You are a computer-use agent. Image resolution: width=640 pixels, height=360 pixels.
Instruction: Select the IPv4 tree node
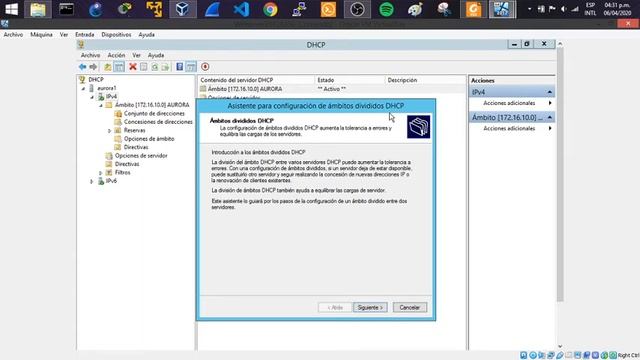(x=111, y=96)
